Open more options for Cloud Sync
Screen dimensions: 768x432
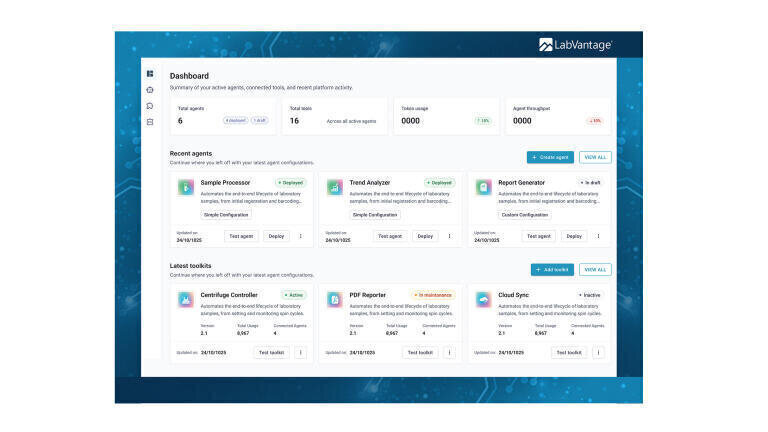(x=598, y=353)
